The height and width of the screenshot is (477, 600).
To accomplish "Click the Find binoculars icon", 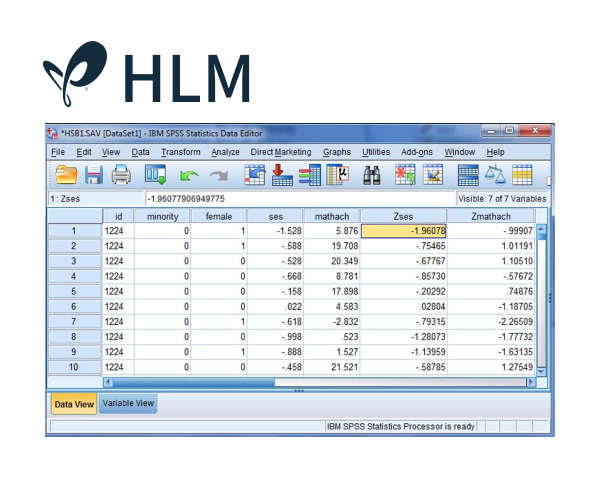I will coord(372,176).
